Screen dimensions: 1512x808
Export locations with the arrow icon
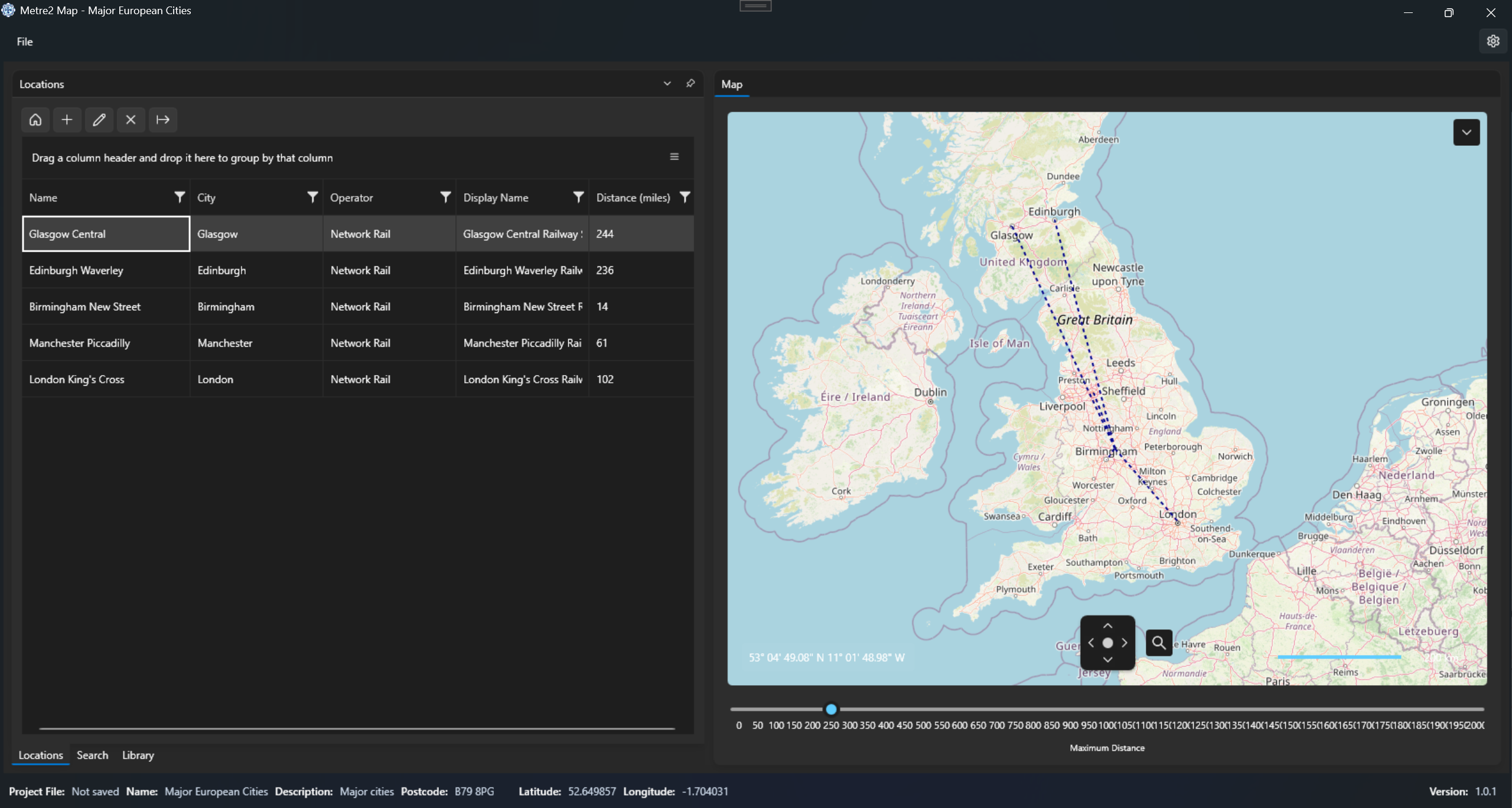[x=162, y=119]
